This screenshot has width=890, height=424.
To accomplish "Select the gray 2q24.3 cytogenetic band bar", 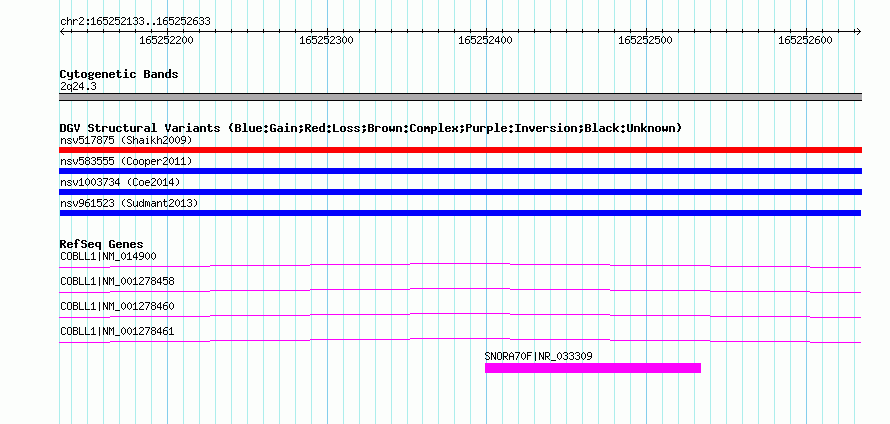I will coord(460,97).
